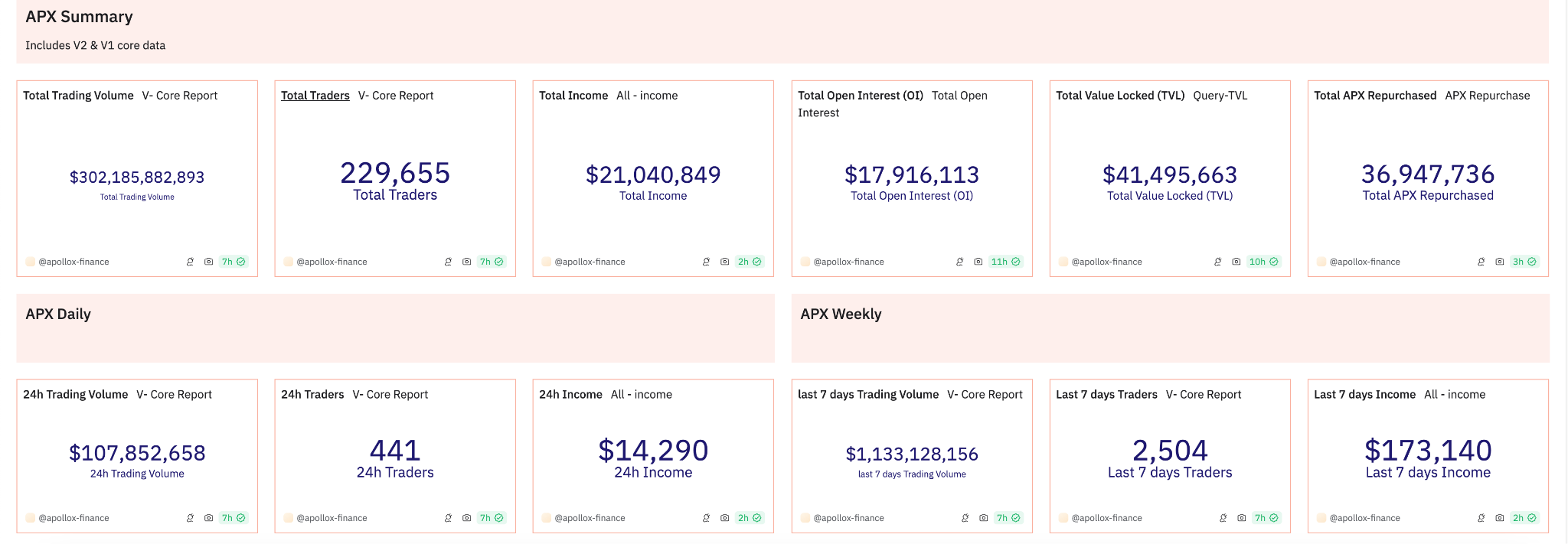Viewport: 1568px width, 544px height.
Task: Click the refresh icon on Total Income card
Action: [706, 262]
